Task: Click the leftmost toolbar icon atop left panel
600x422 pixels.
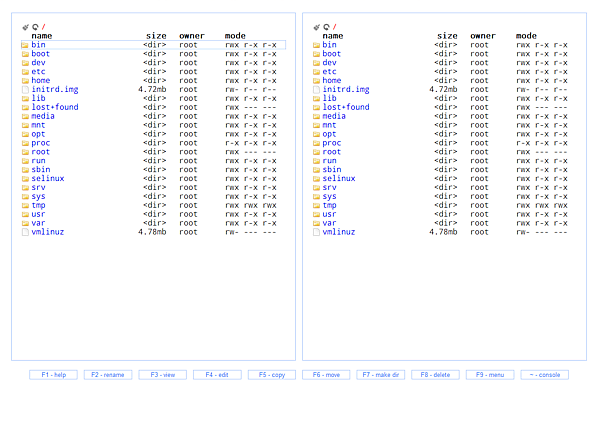Action: point(24,27)
